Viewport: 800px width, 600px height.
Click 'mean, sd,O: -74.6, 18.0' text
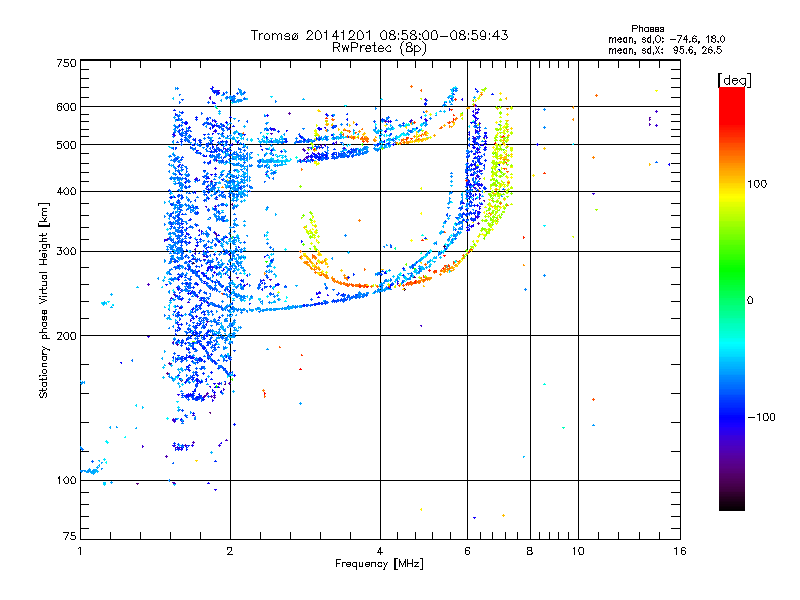pos(666,39)
